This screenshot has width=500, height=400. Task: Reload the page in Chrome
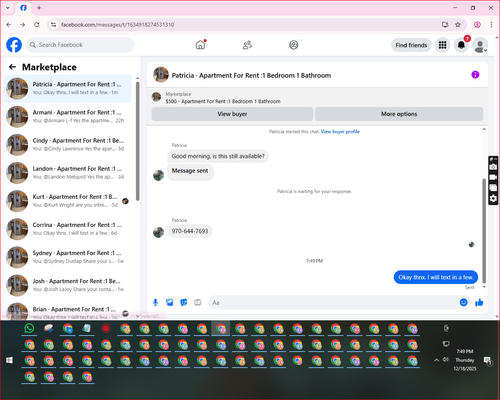37,25
